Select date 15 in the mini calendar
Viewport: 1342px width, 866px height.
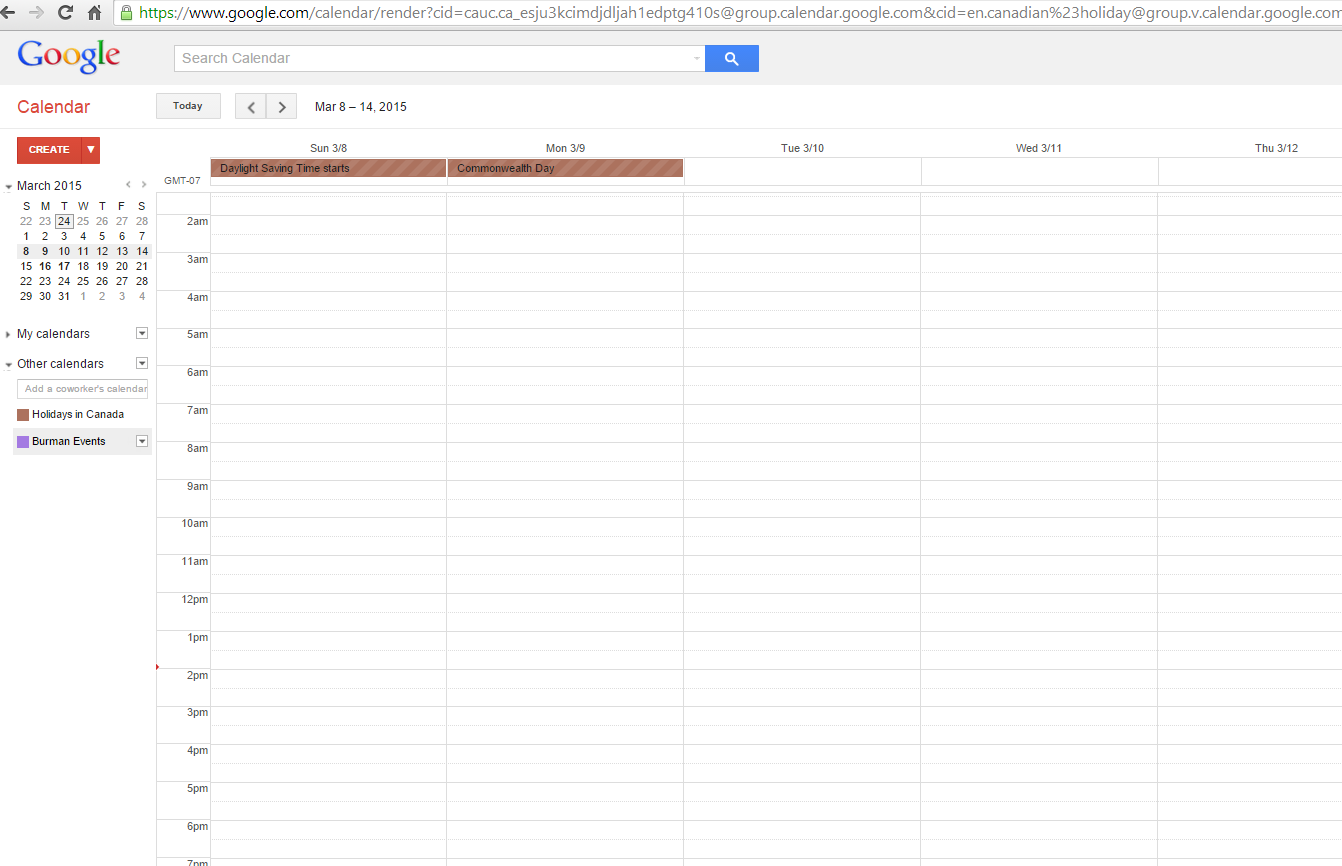click(26, 267)
